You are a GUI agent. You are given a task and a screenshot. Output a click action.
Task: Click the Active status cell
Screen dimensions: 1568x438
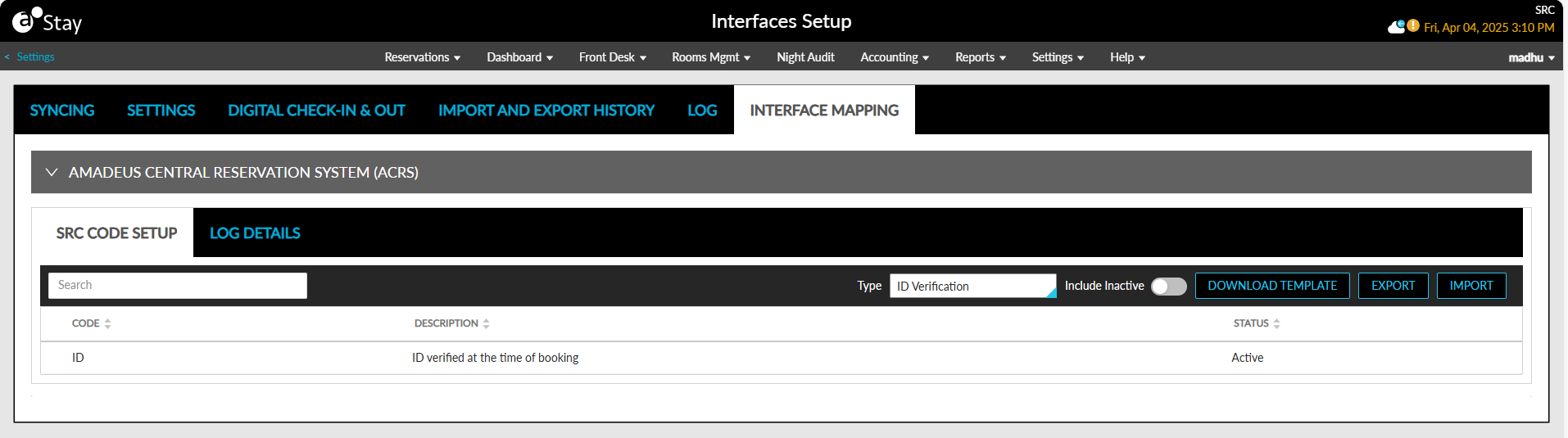[x=1247, y=358]
